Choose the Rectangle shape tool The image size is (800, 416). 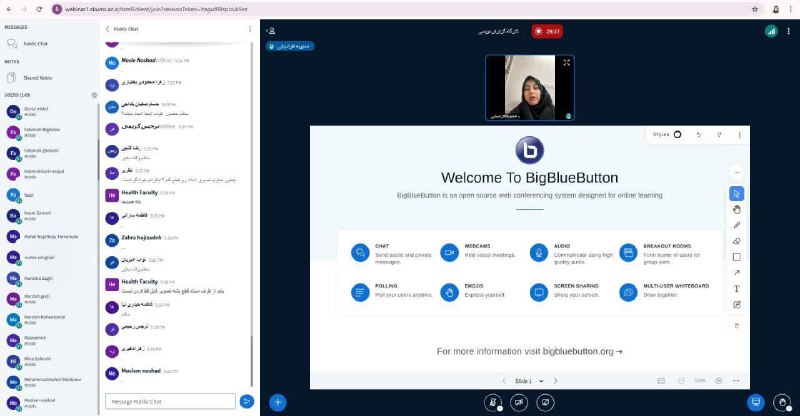[736, 257]
